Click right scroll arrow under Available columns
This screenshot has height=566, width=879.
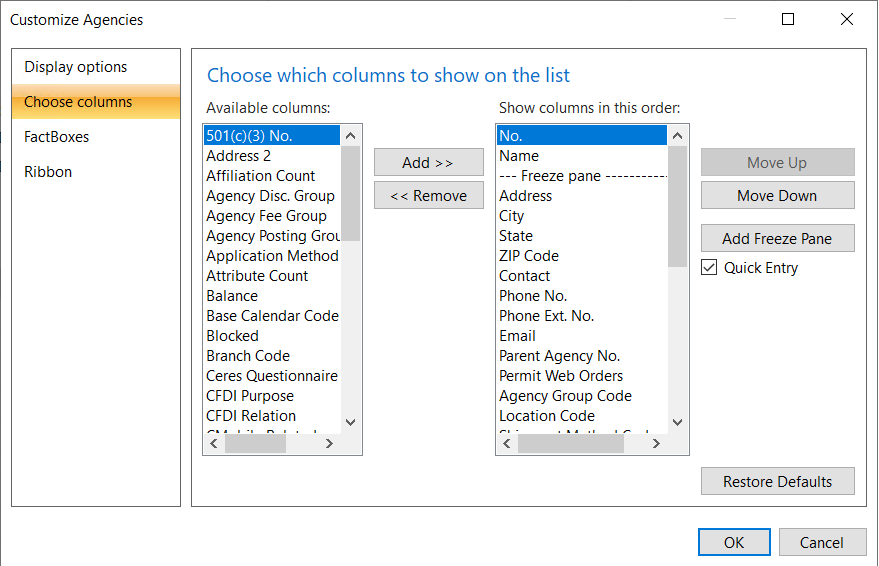(x=330, y=444)
